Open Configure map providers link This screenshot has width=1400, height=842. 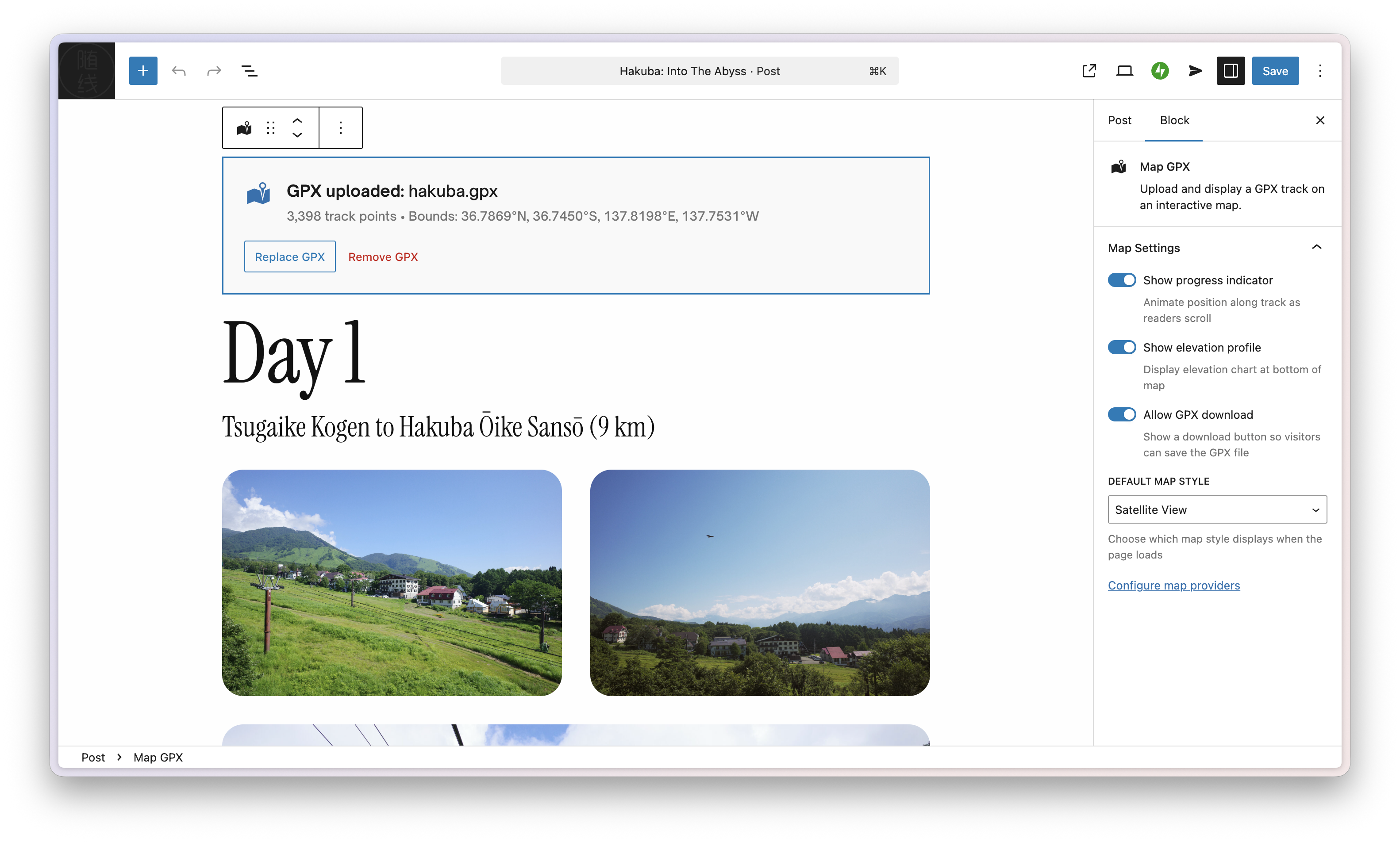click(x=1174, y=585)
